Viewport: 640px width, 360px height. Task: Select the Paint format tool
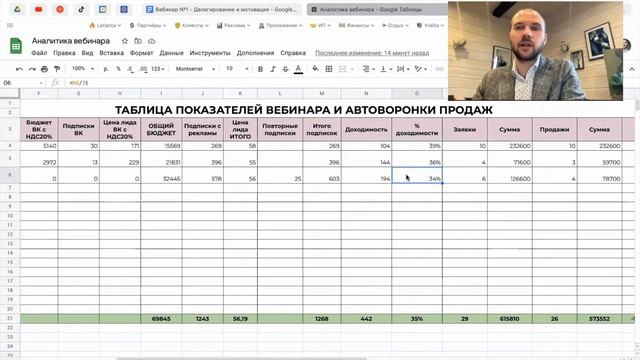click(57, 69)
